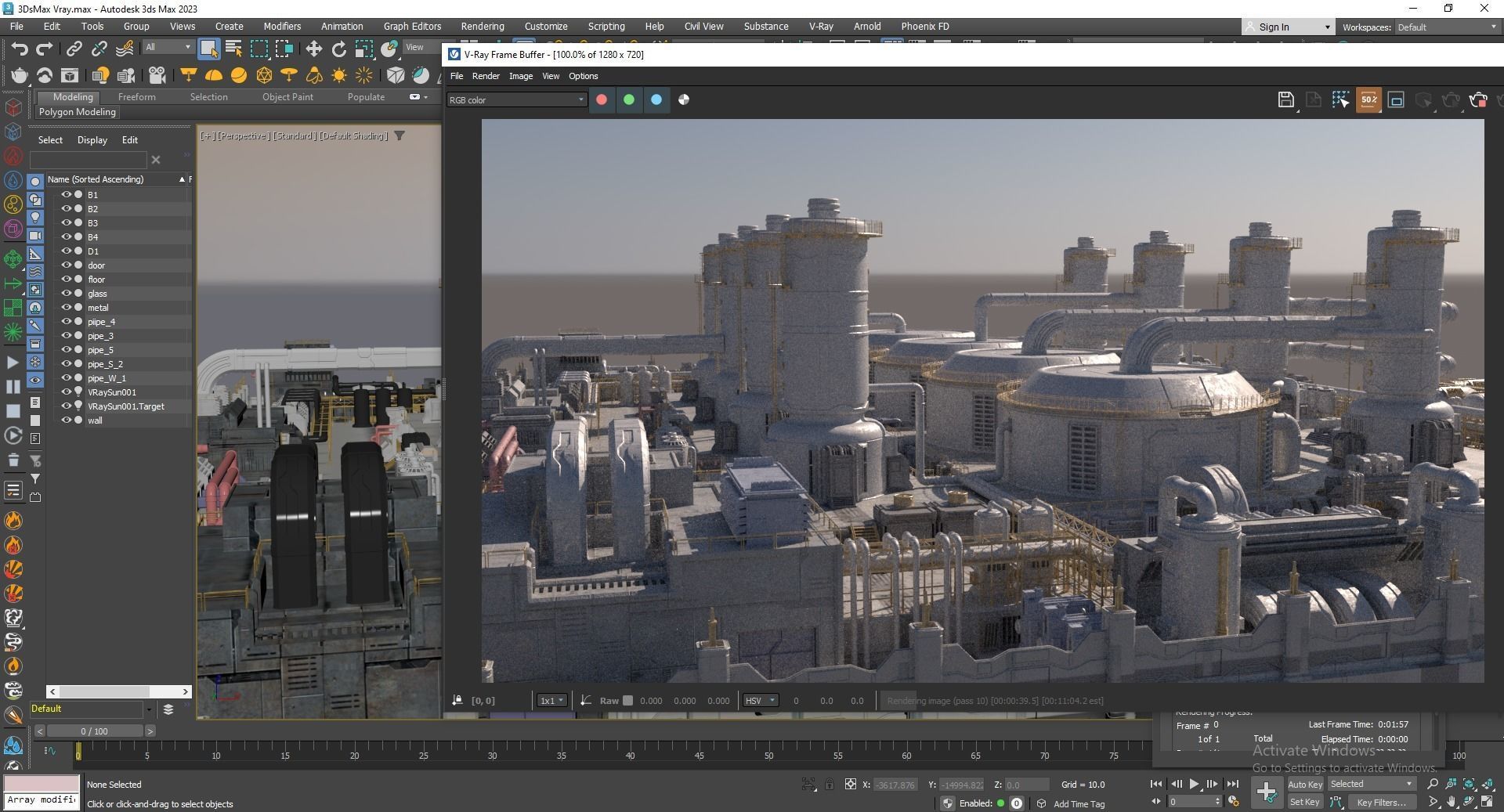Open the Selected key filter dropdown
This screenshot has width=1504, height=812.
[x=1372, y=784]
